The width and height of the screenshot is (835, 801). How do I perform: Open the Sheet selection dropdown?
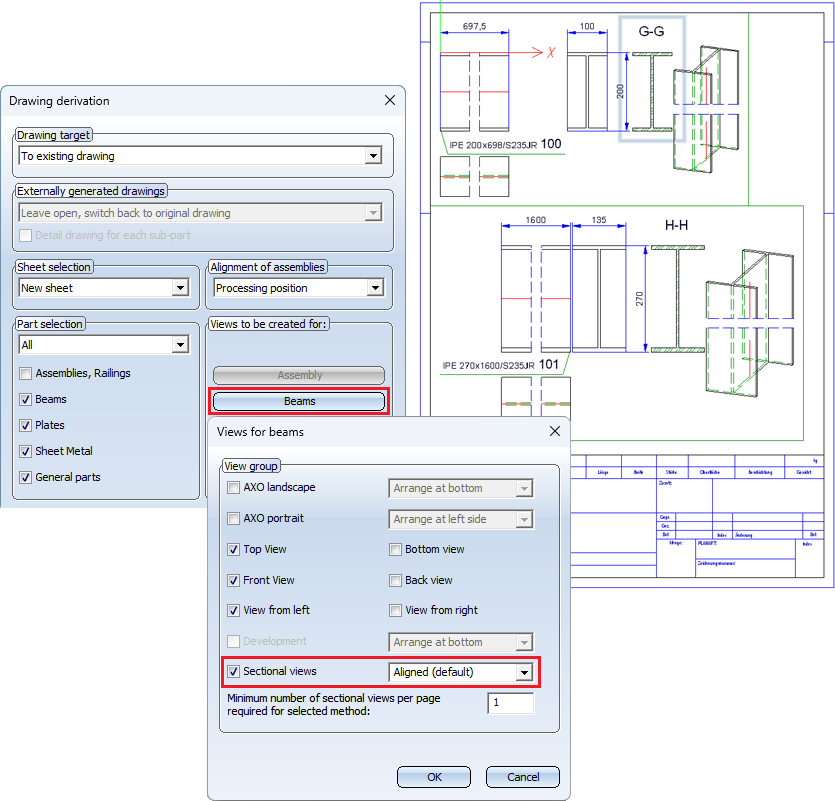pos(181,288)
